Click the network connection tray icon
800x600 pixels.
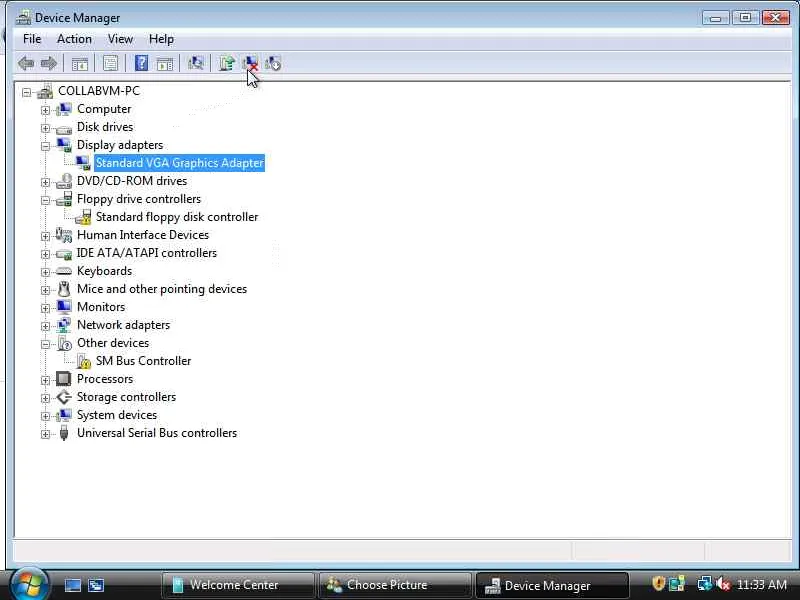tap(705, 583)
